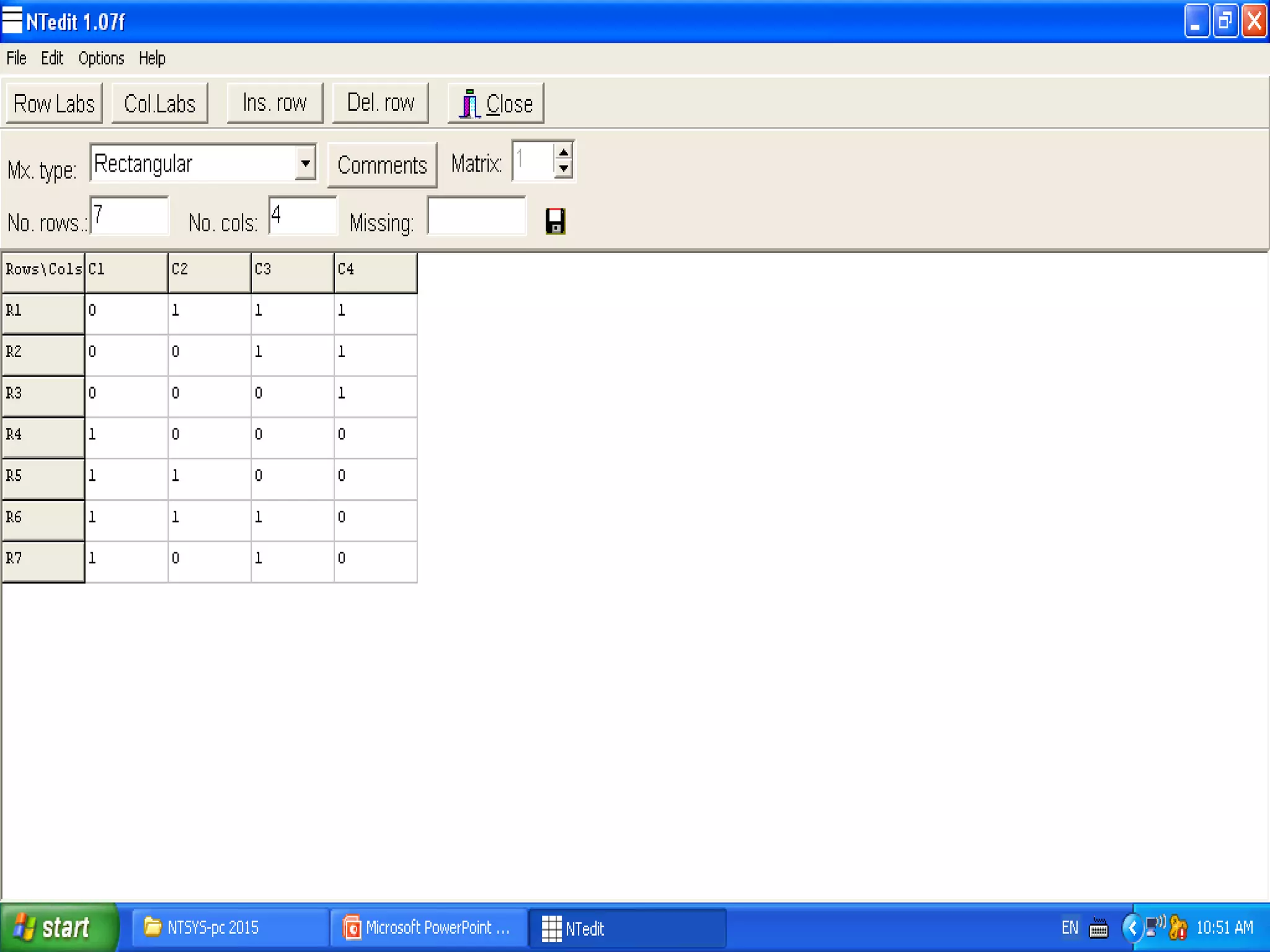Click the on-screen keyboard tray icon
1270x952 pixels.
click(1098, 928)
